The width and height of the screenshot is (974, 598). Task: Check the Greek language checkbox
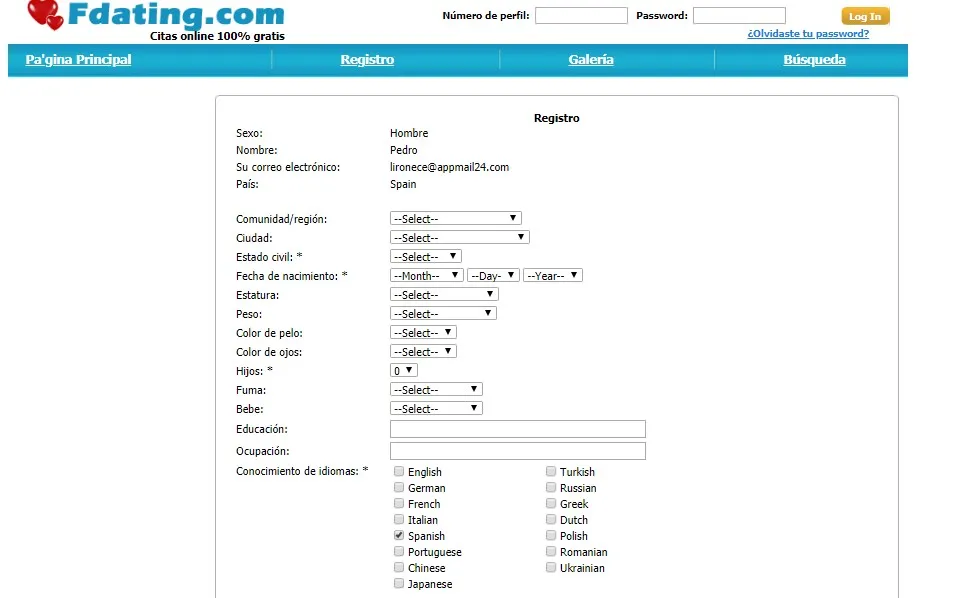tap(551, 503)
